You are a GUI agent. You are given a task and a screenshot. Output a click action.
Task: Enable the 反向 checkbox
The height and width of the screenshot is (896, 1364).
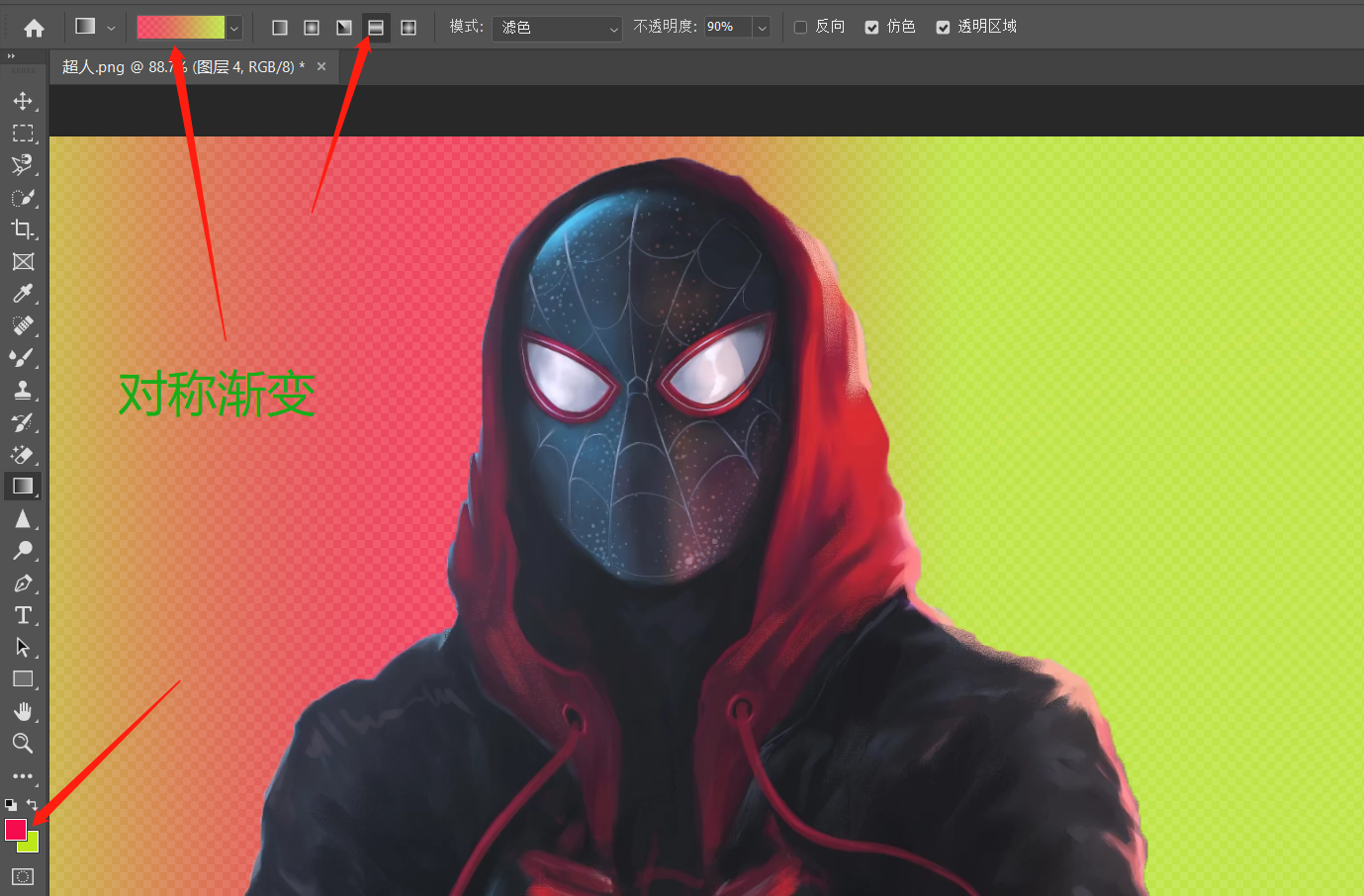coord(801,28)
